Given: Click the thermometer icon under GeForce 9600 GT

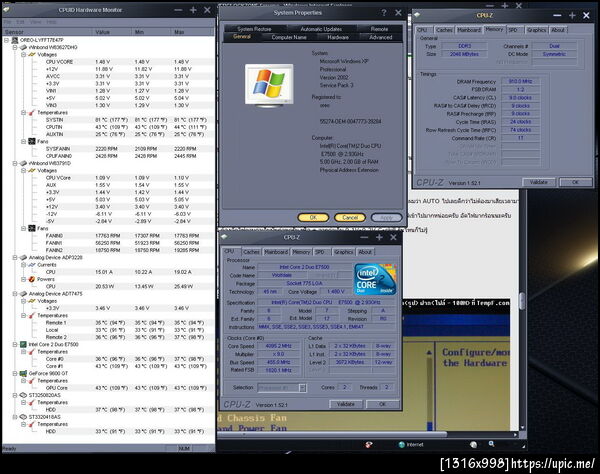Looking at the screenshot, I should coord(32,381).
